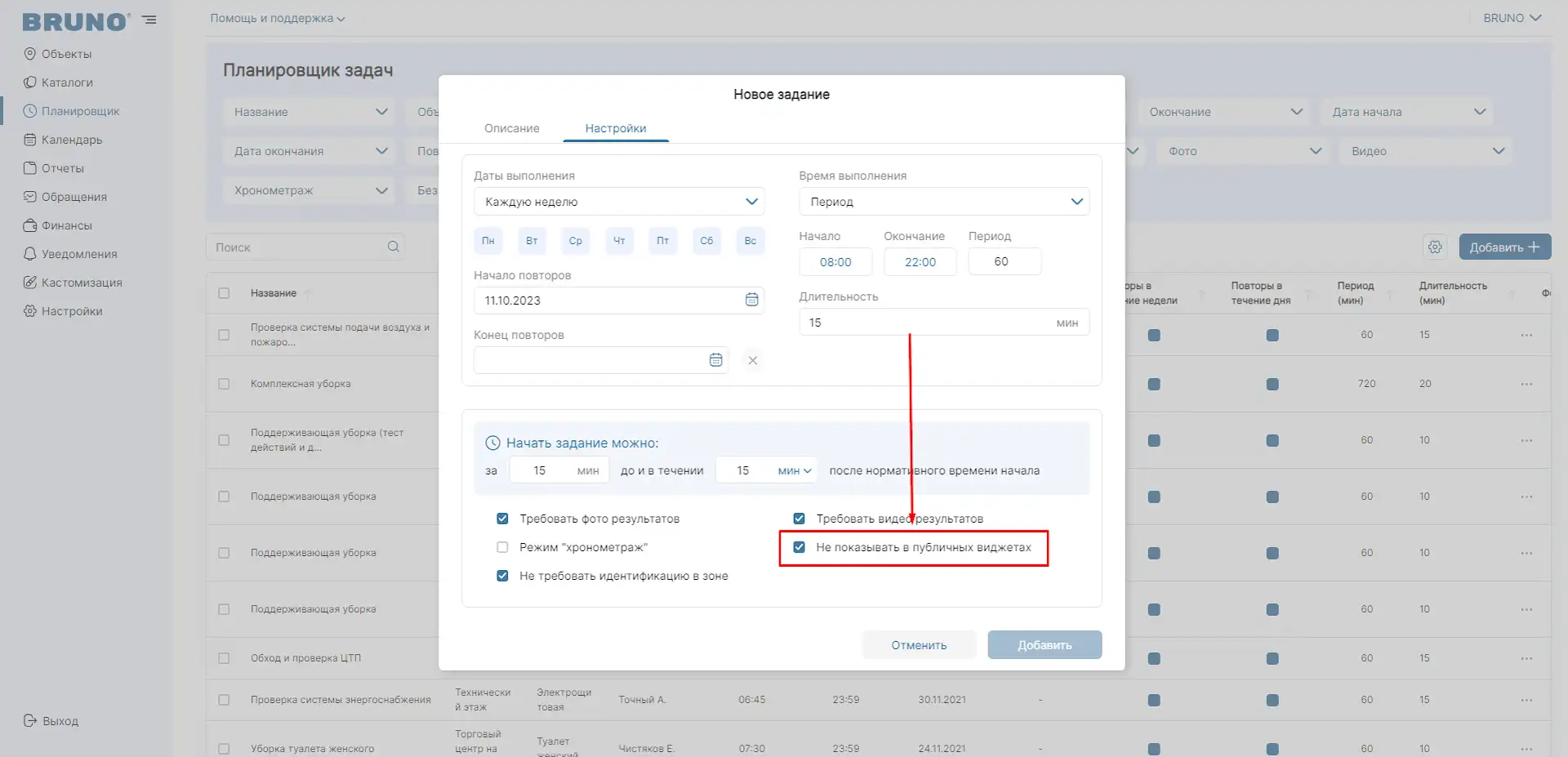Open row menu for Обход и проверка ЦТП
This screenshot has width=1568, height=757.
tap(1526, 658)
